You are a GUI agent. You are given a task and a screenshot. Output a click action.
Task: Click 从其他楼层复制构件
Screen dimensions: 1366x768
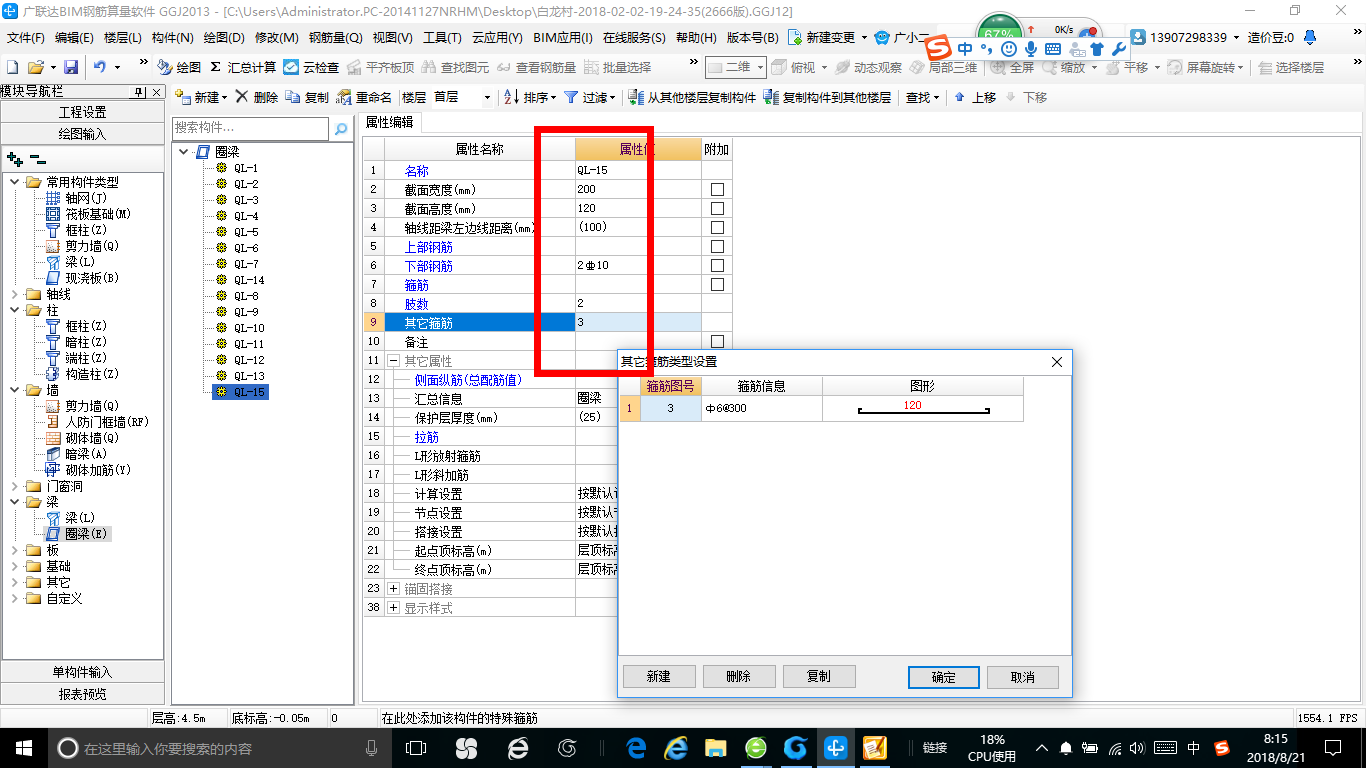tap(692, 97)
